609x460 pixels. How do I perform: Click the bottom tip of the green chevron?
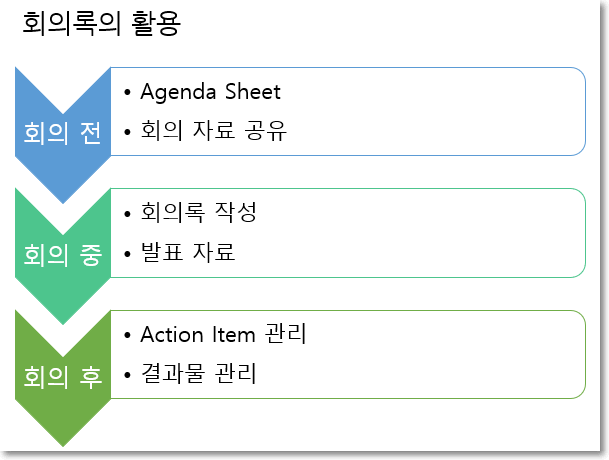pos(63,442)
